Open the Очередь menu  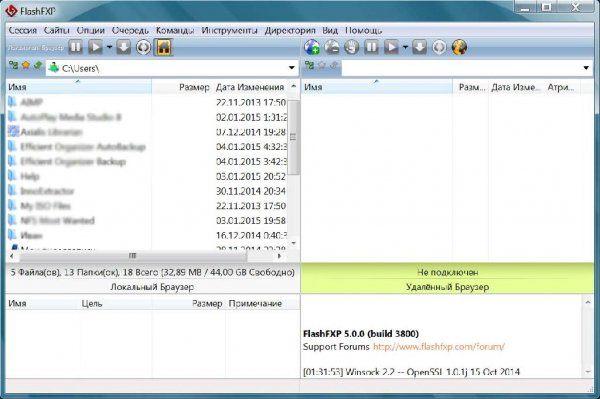click(130, 30)
